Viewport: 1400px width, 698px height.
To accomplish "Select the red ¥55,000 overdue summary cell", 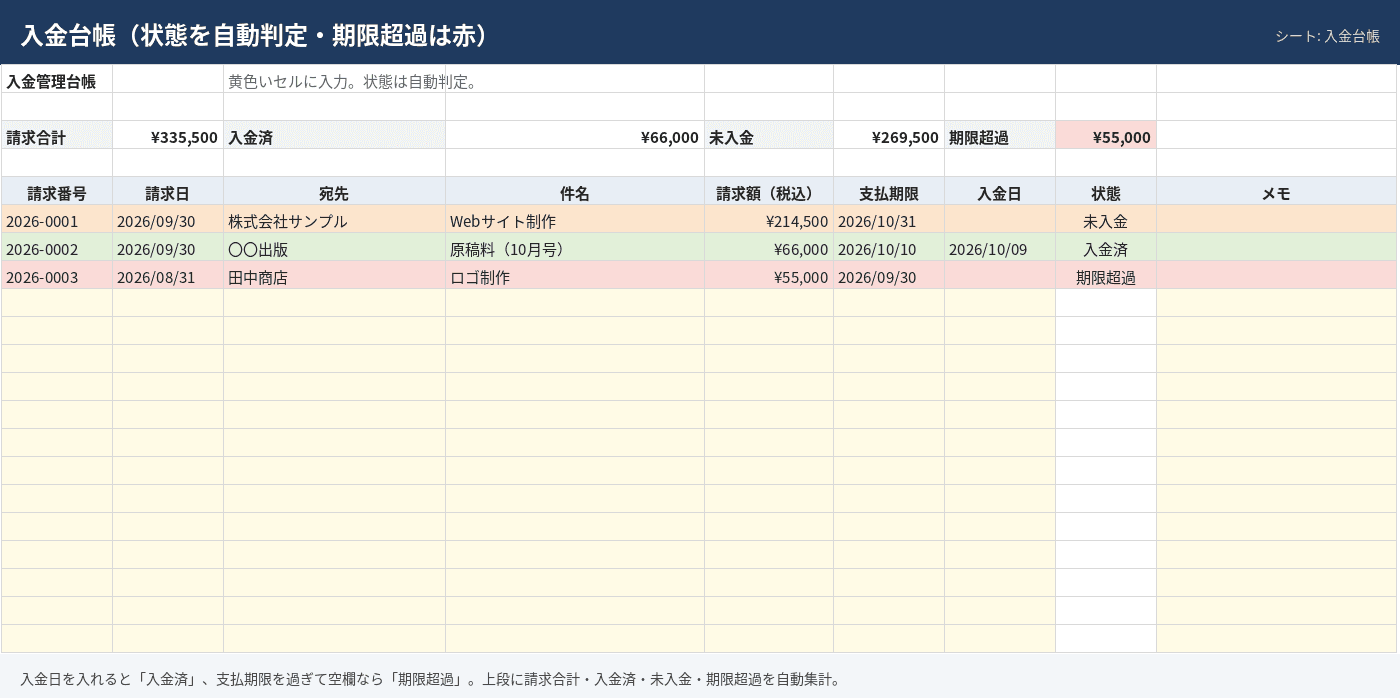I will pos(1106,135).
